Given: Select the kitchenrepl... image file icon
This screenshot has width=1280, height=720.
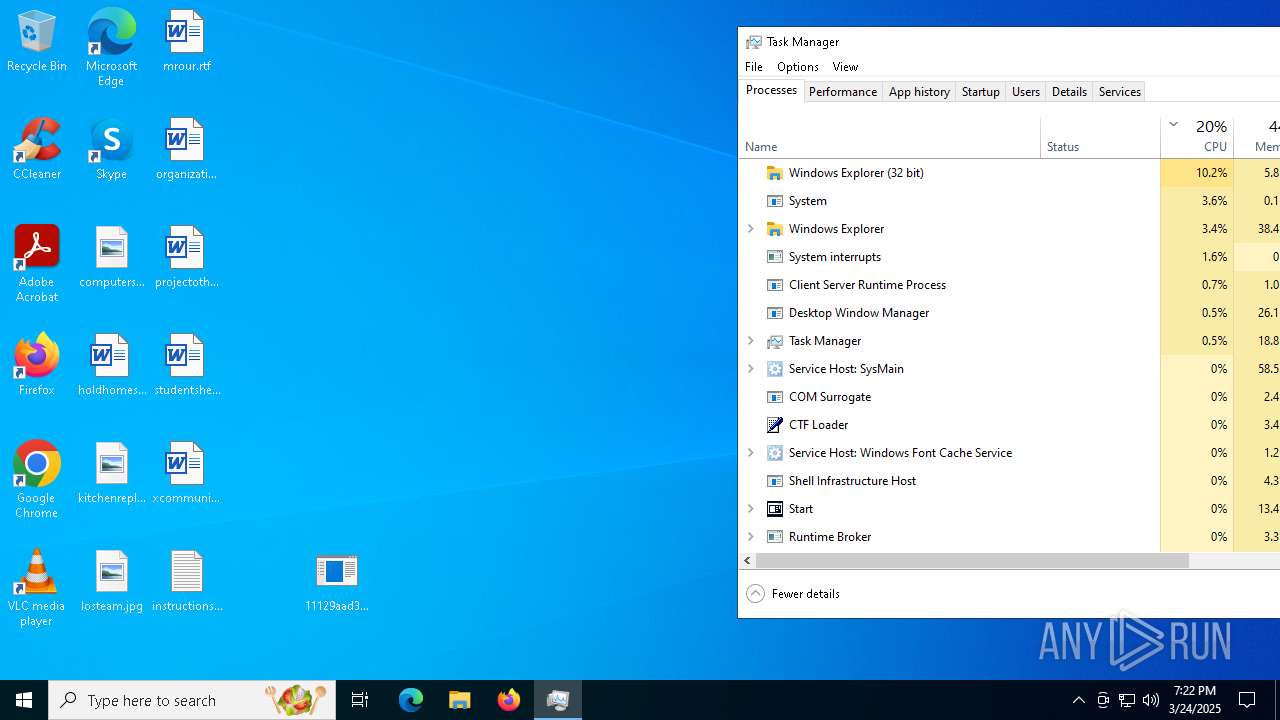Looking at the screenshot, I should [111, 473].
